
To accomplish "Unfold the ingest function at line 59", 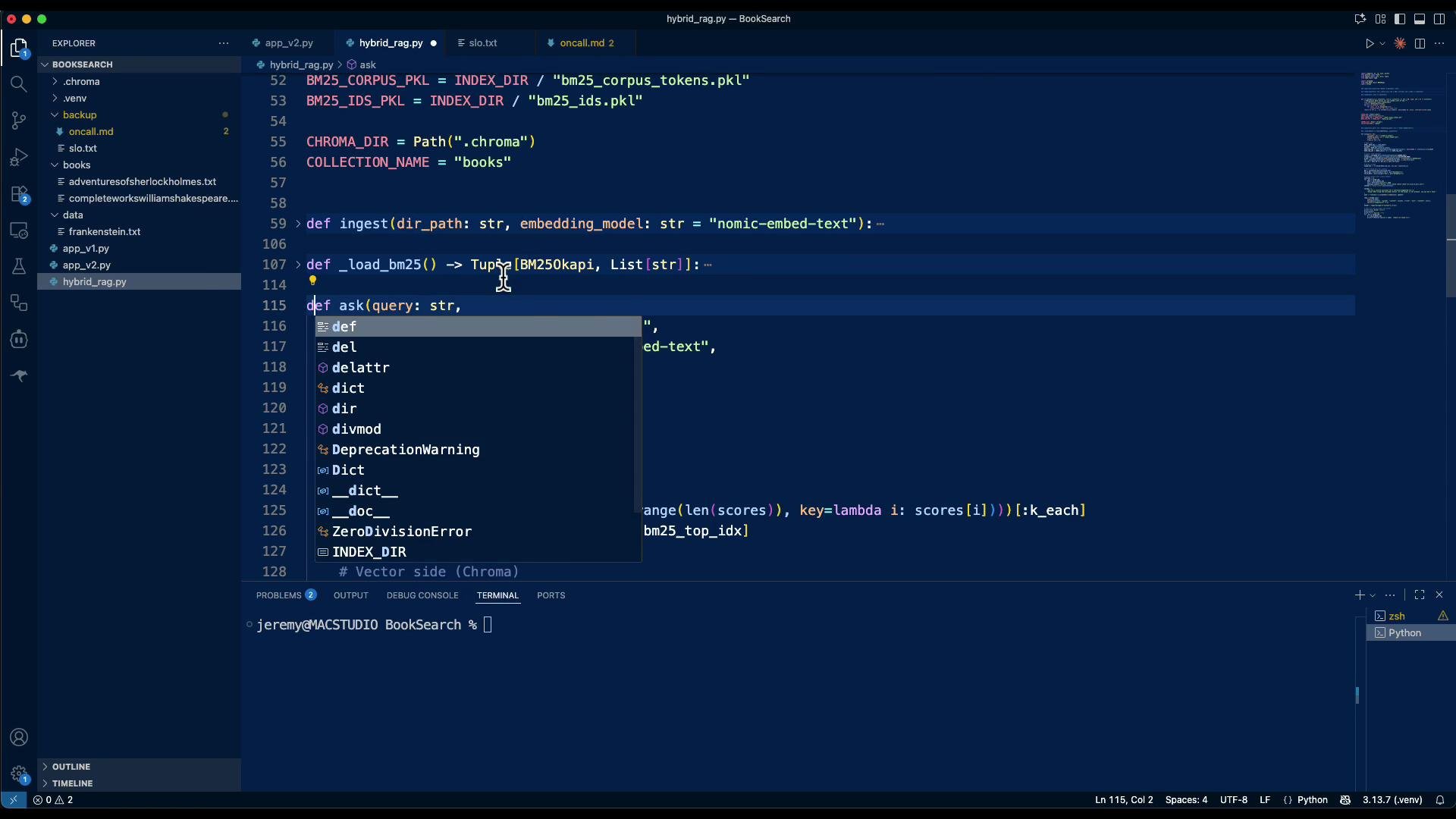I will [x=298, y=224].
